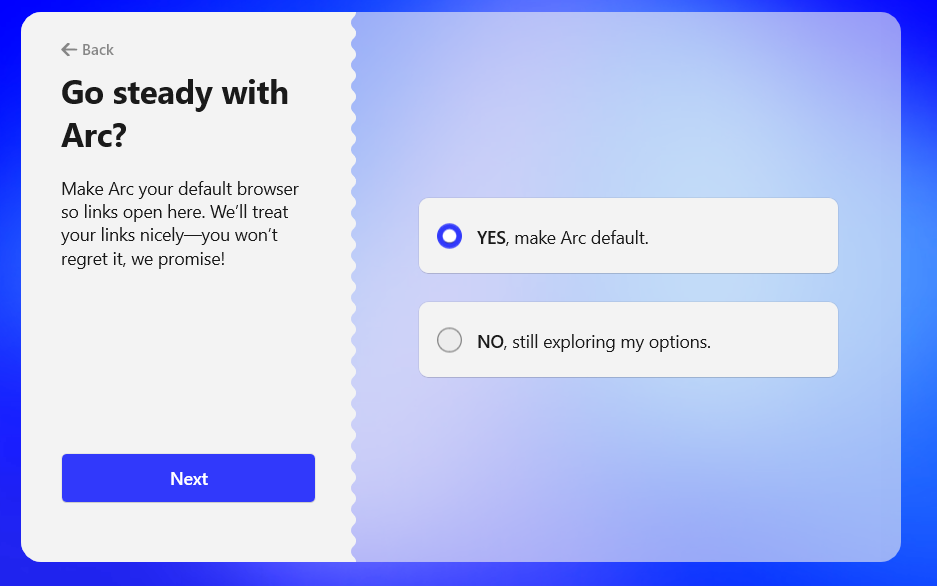Image resolution: width=937 pixels, height=586 pixels.
Task: Click the blue window border outside the card
Action: 918,300
